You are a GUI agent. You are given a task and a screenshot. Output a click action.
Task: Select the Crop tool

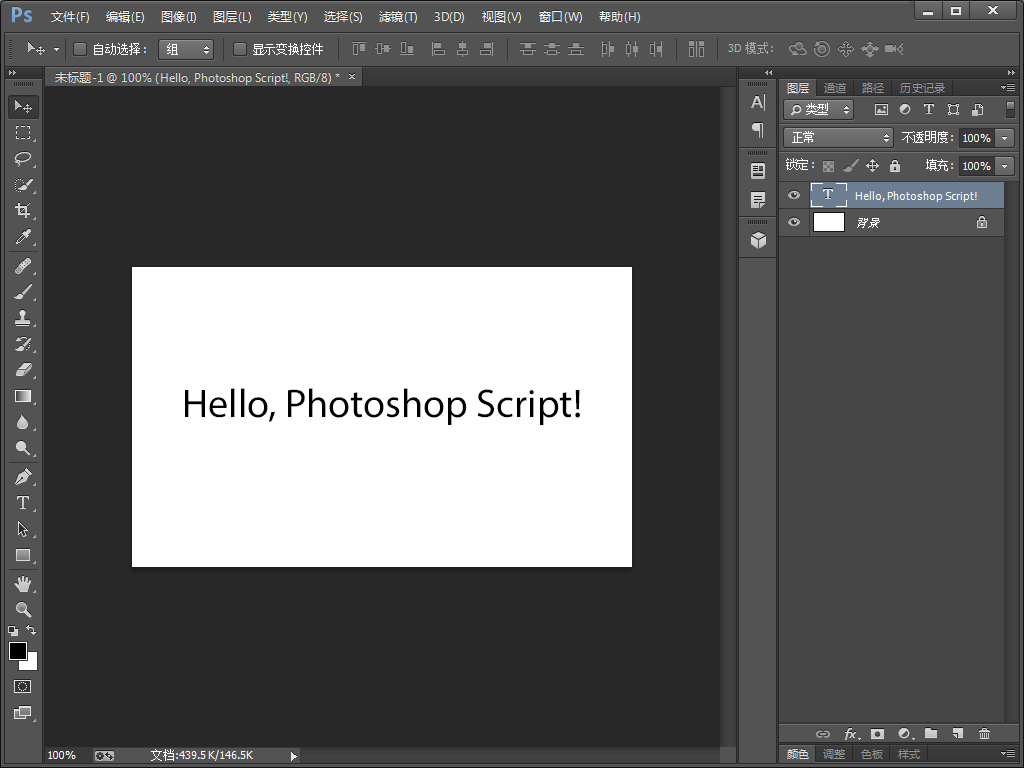[23, 210]
